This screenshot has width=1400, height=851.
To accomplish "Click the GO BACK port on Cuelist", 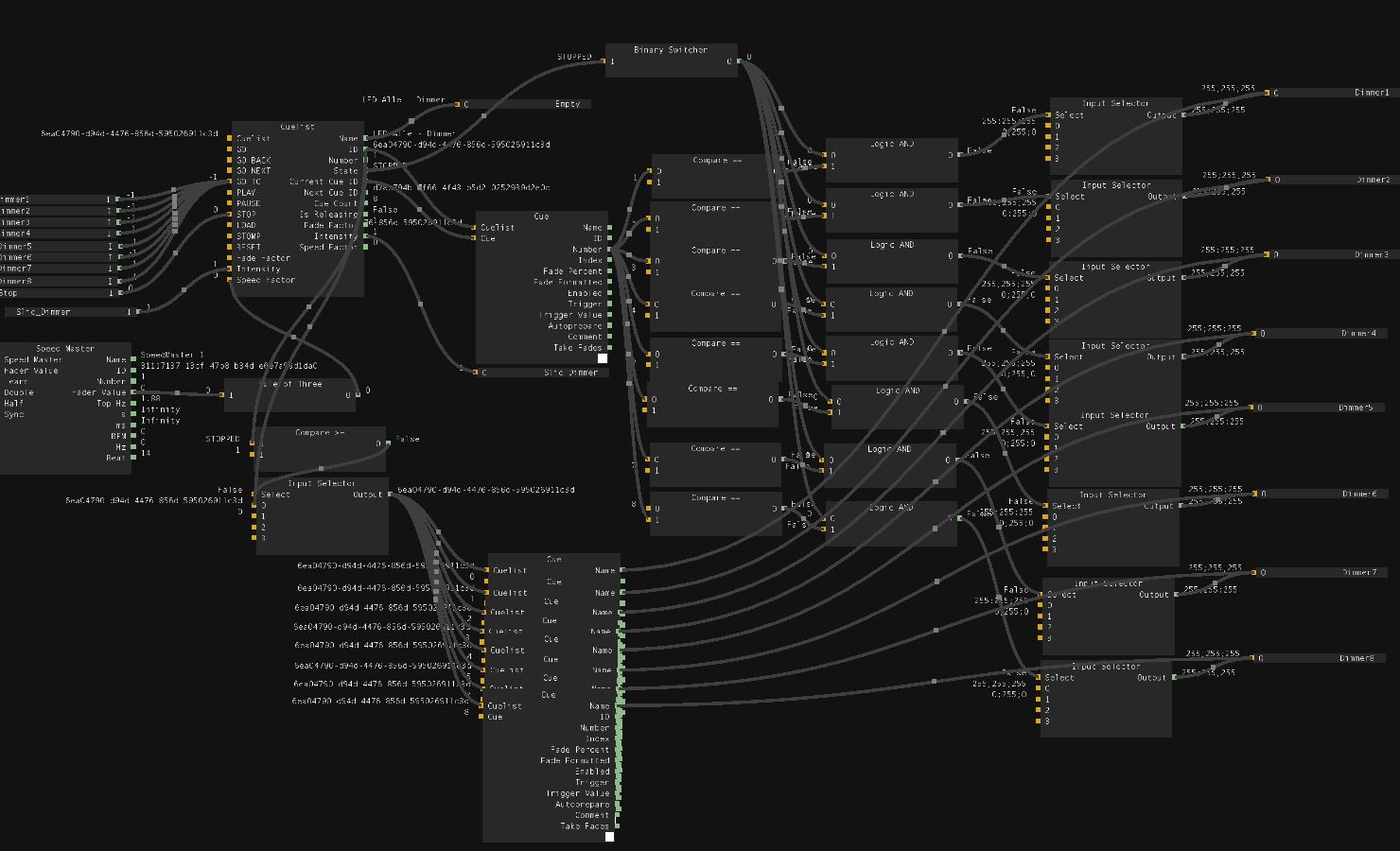I will 230,160.
